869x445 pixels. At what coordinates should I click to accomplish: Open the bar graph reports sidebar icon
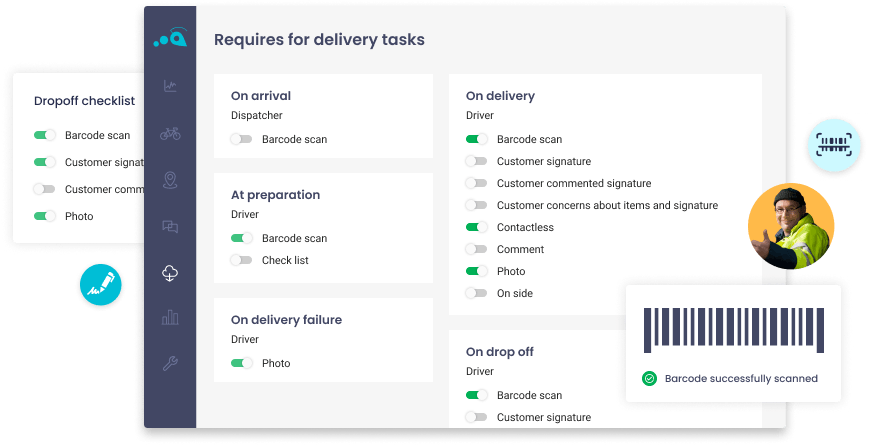pyautogui.click(x=170, y=318)
